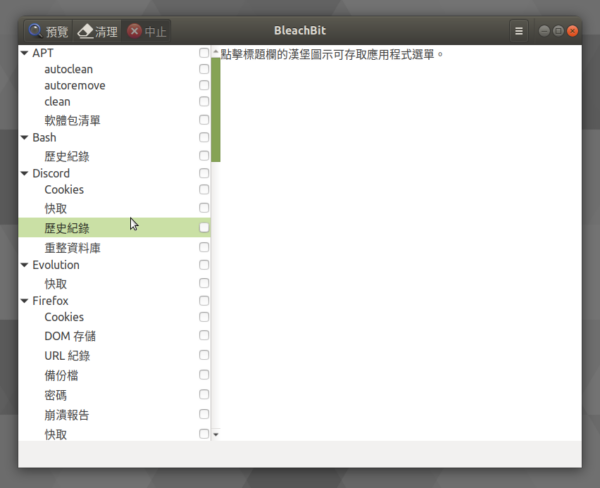Select the Cookies row under Firefox
600x488 pixels.
tap(114, 317)
